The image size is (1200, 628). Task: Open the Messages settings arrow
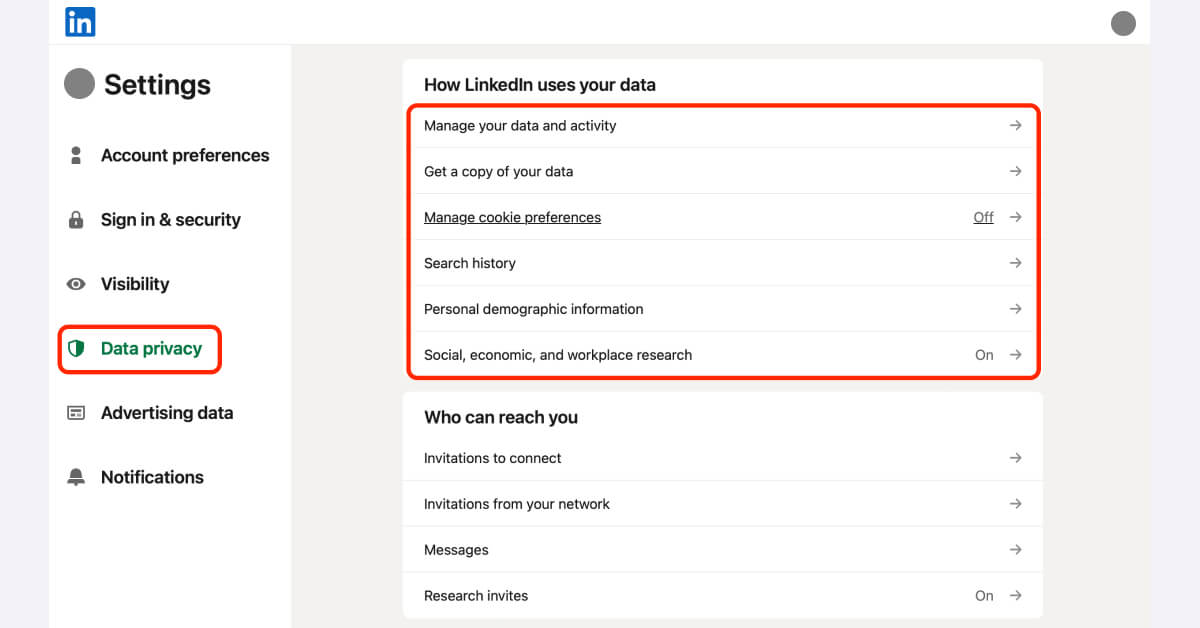click(1015, 549)
